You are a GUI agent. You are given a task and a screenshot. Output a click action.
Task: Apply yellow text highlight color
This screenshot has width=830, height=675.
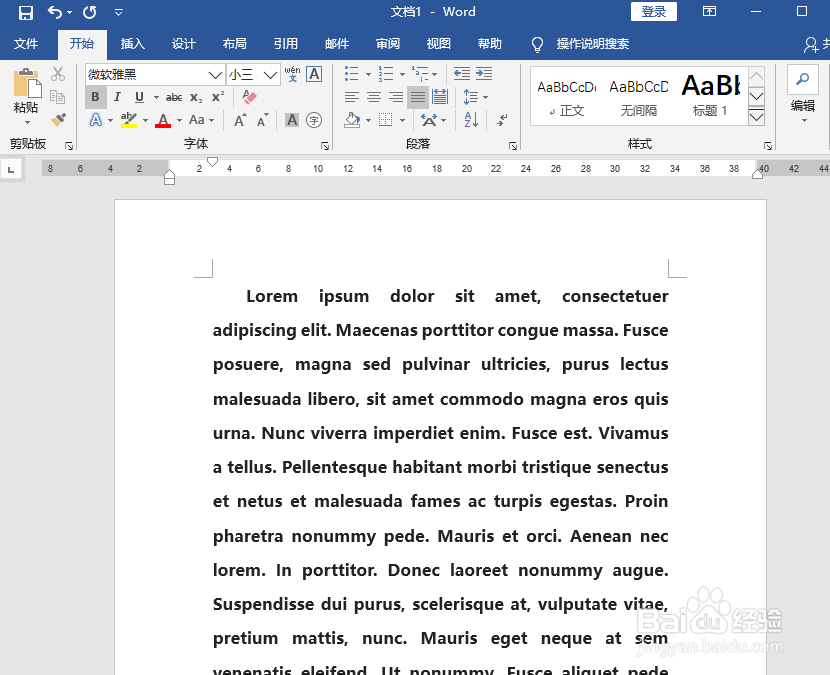(129, 120)
